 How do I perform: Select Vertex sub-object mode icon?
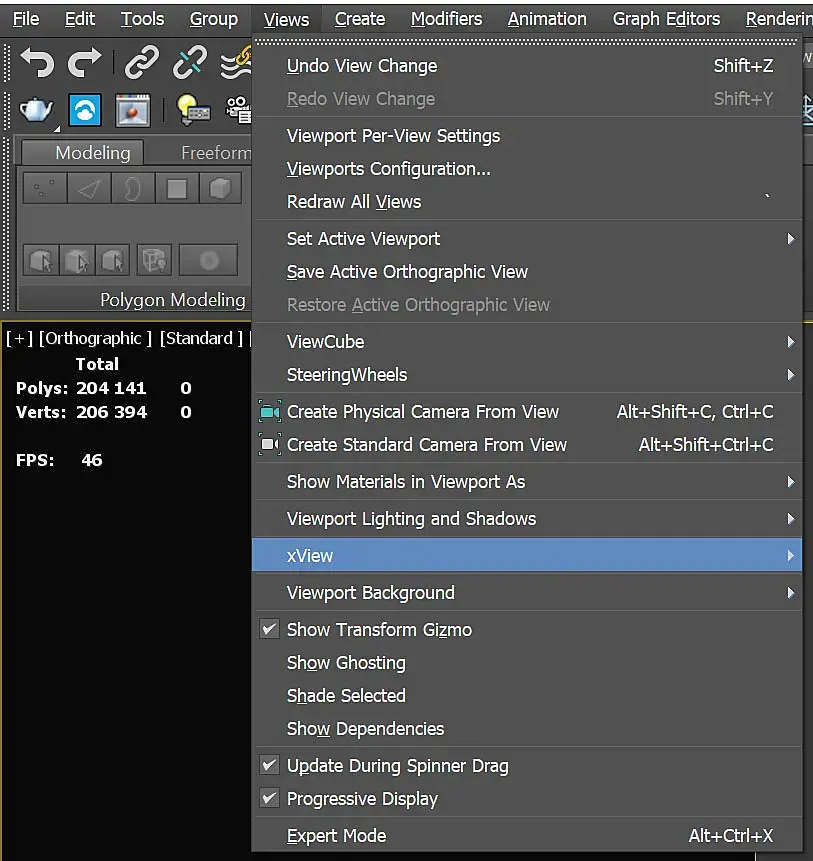pos(45,188)
